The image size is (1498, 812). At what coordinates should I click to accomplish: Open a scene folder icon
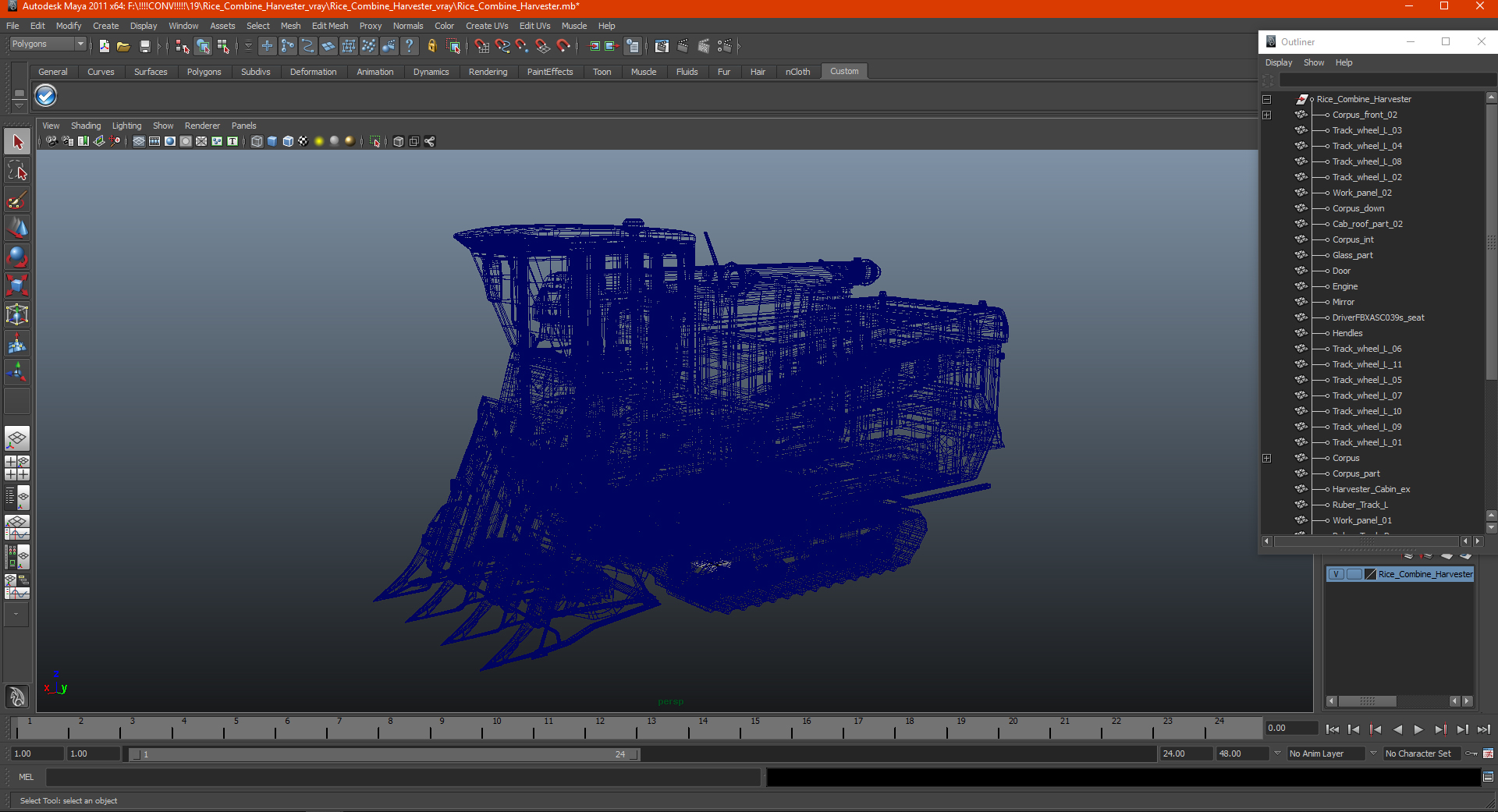pos(123,46)
